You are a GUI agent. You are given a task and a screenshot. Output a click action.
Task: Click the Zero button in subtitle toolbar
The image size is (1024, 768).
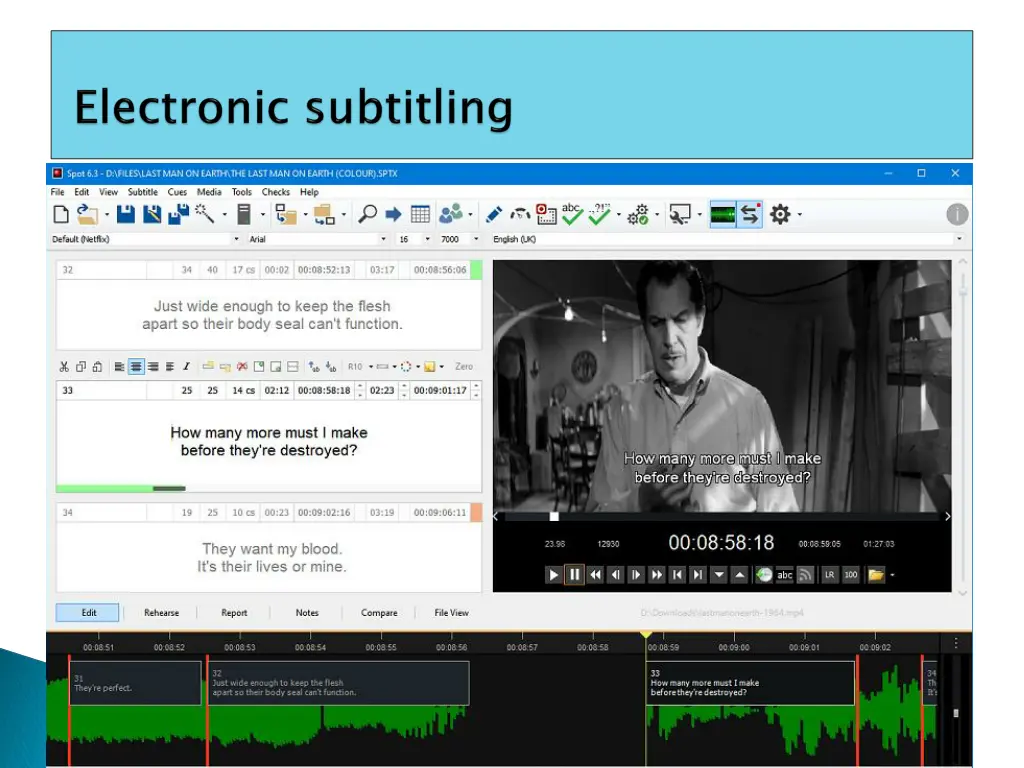point(464,366)
